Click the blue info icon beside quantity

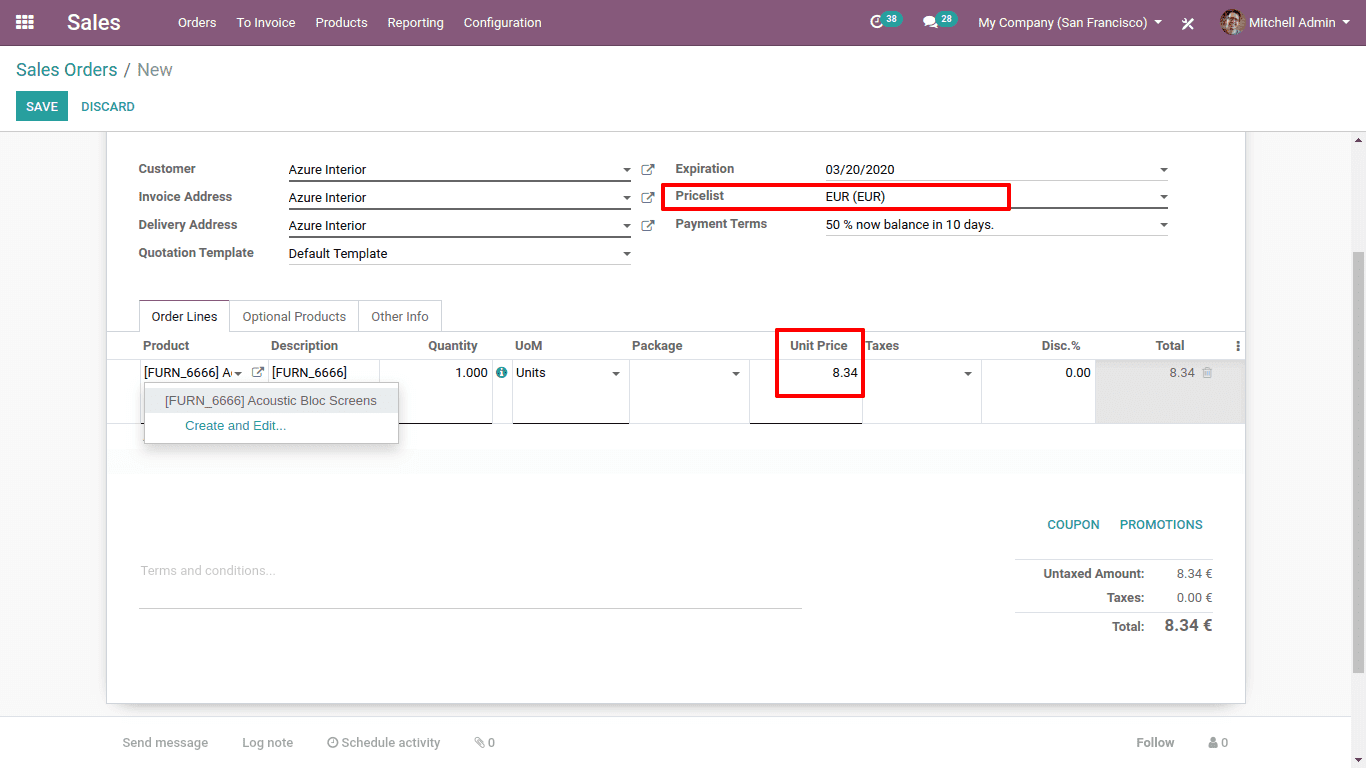pyautogui.click(x=502, y=372)
